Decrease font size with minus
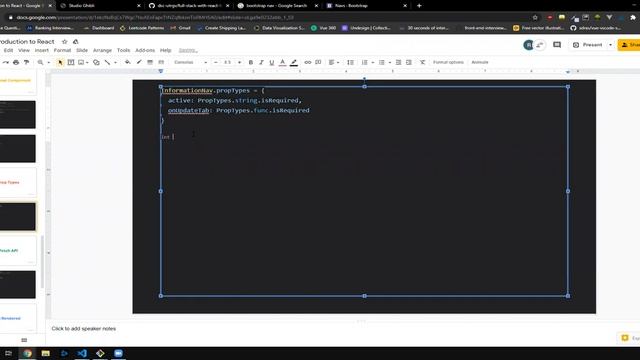Screen dimensions: 640x360 [x=216, y=62]
